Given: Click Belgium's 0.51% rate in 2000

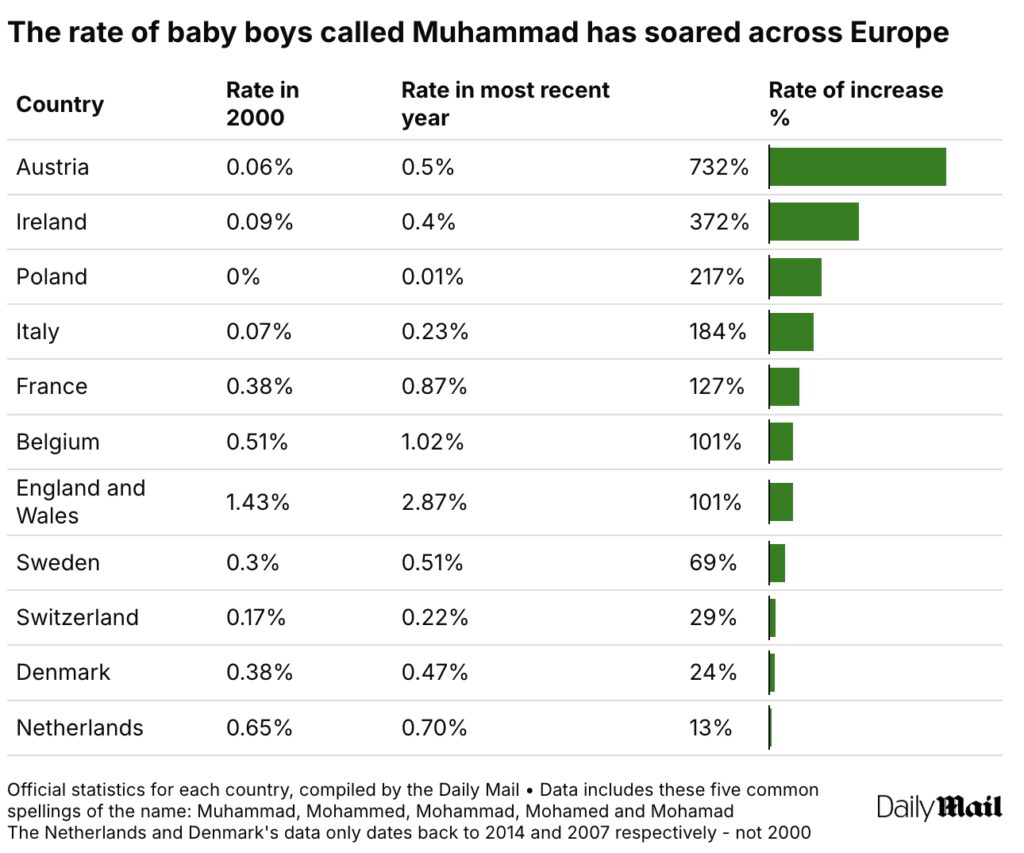Looking at the screenshot, I should 259,442.
